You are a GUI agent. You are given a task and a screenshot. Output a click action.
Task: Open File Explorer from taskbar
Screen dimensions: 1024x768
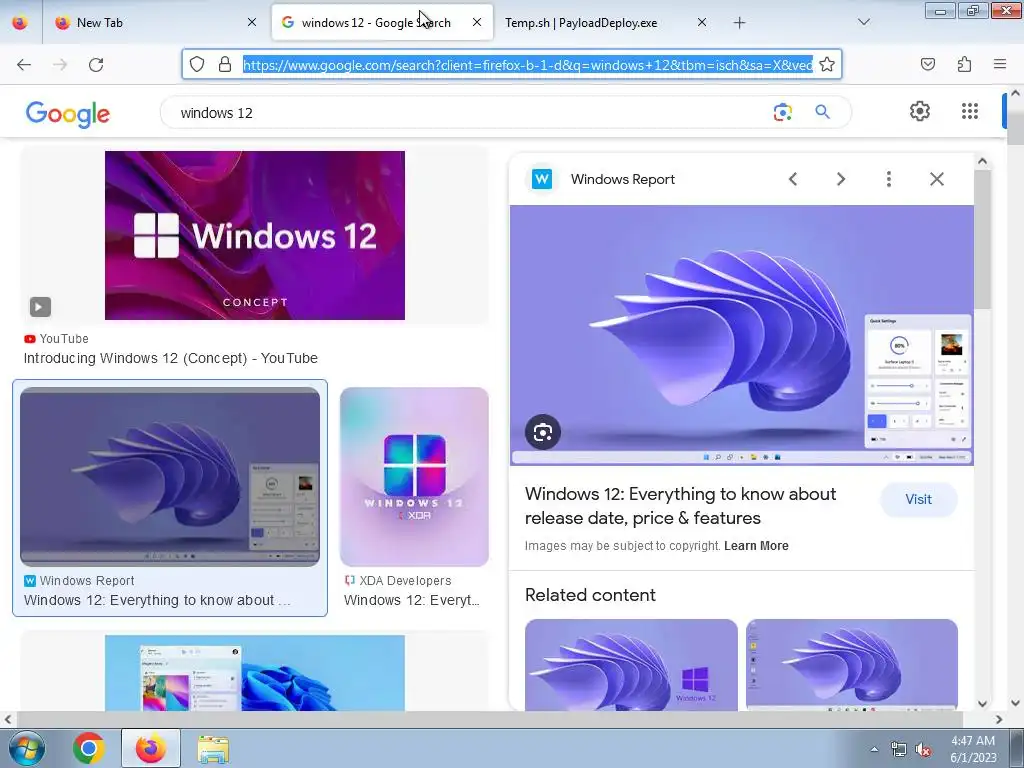[x=213, y=748]
